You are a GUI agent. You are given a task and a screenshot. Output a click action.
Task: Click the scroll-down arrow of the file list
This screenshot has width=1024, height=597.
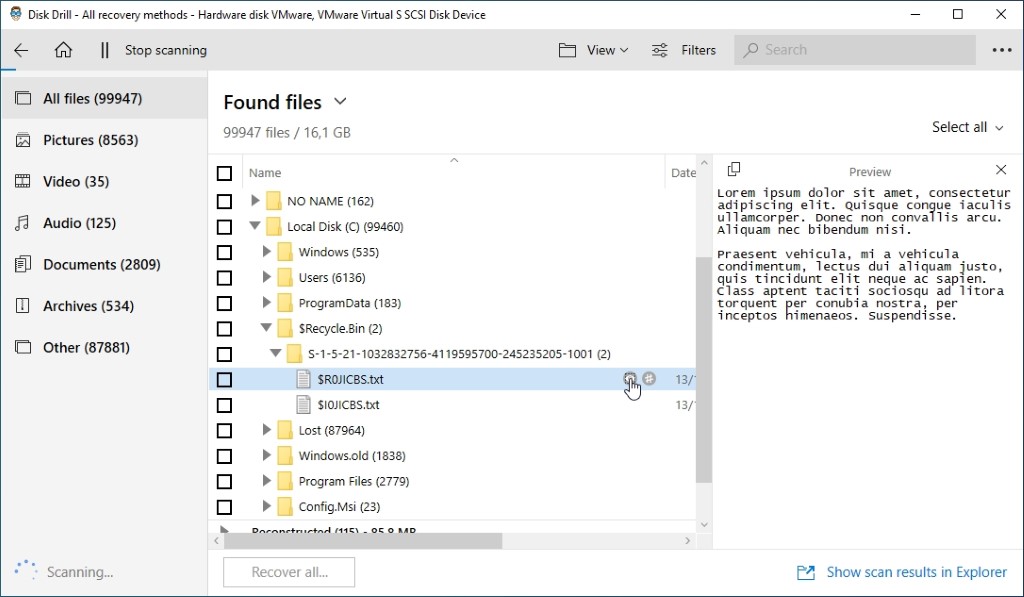pos(704,524)
